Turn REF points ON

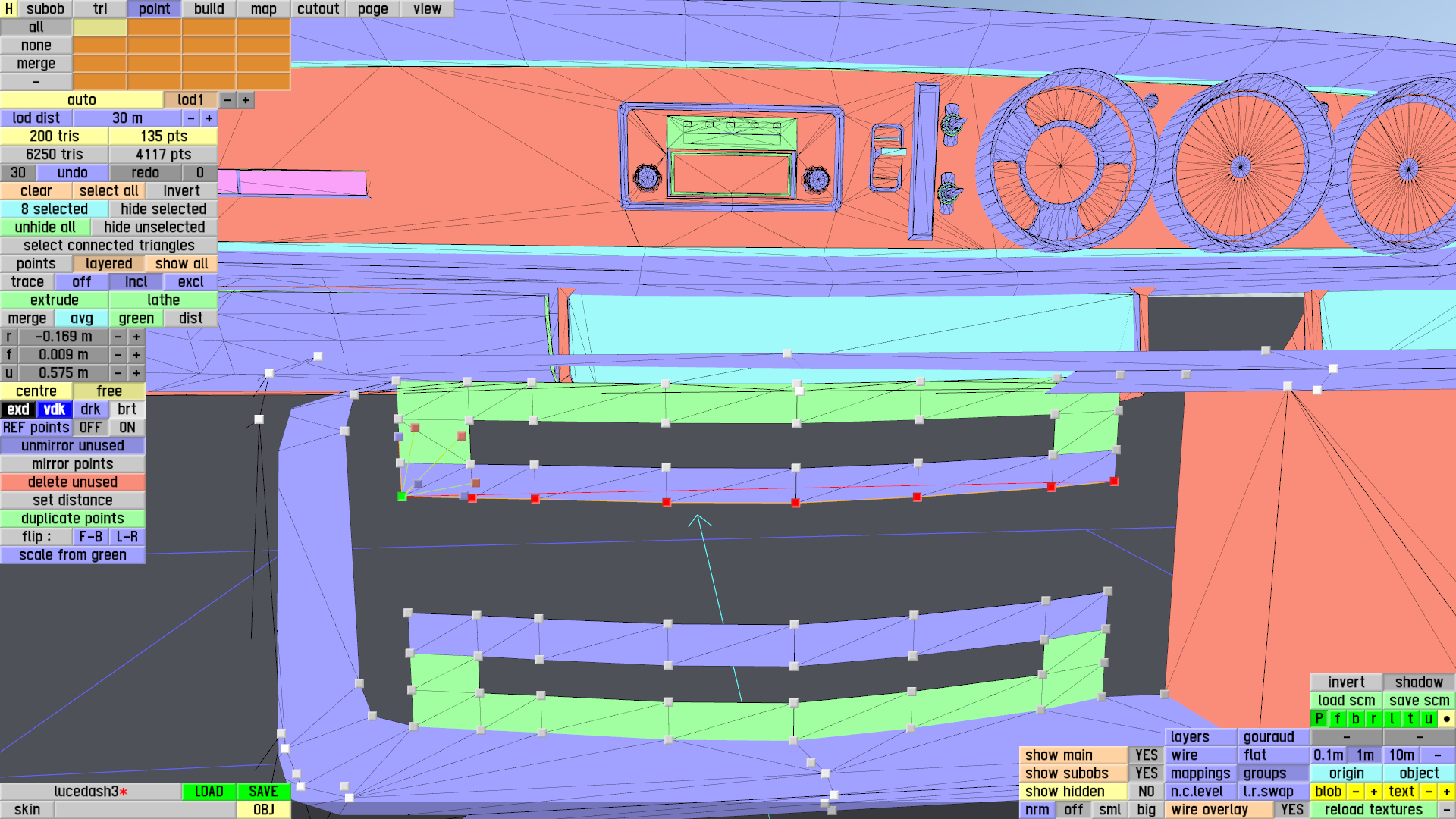[127, 428]
